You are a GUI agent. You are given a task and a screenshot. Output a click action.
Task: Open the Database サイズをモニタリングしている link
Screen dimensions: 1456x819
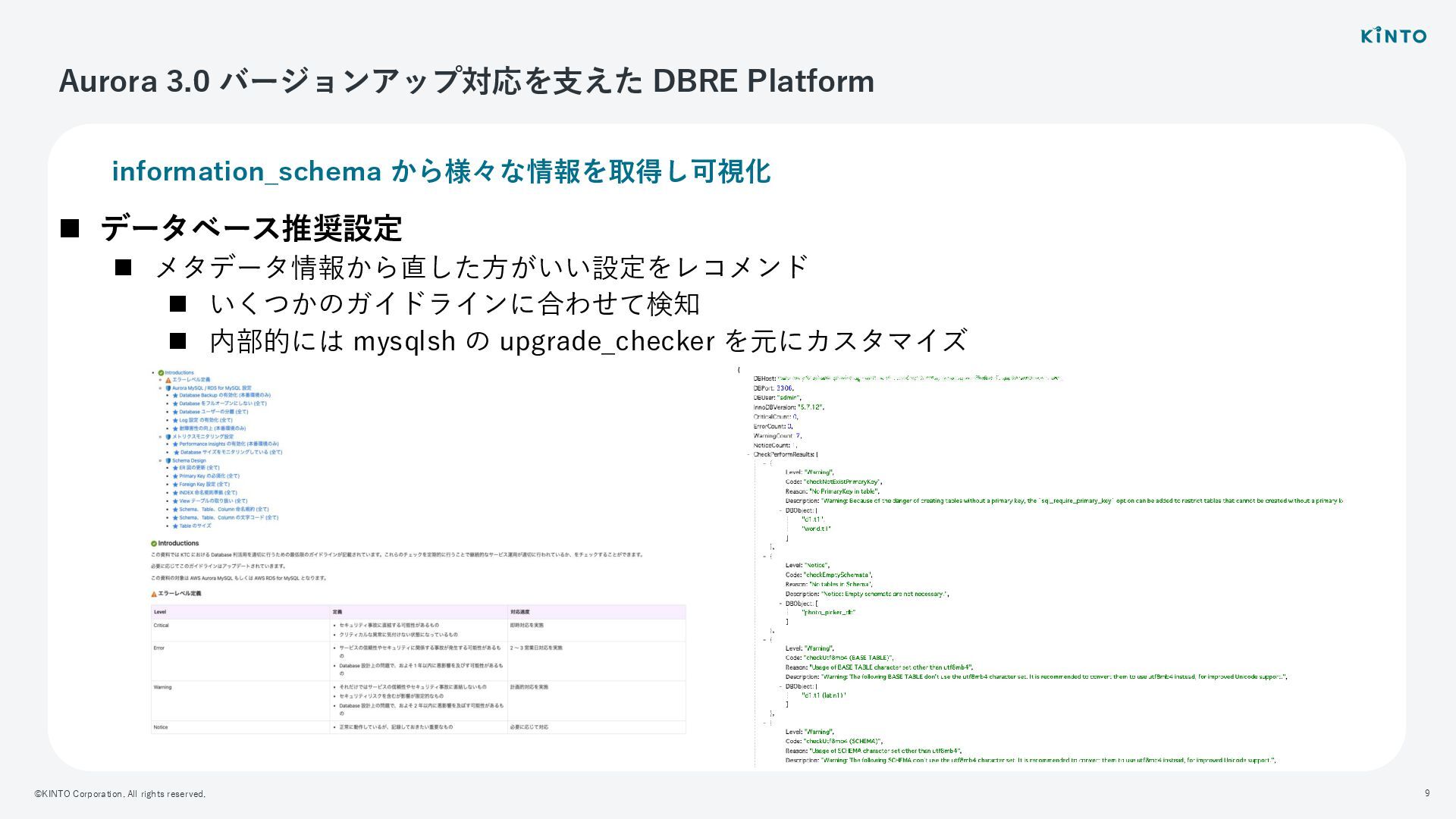231,452
